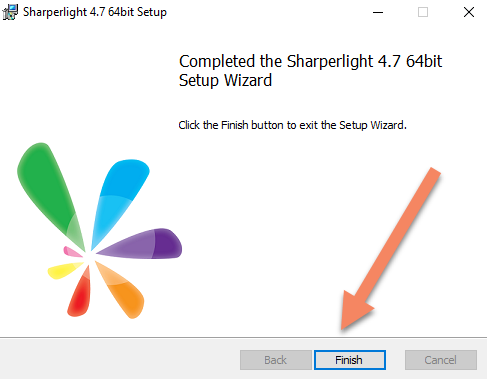Click the disabled maximize button in the title bar
This screenshot has width=487, height=379.
pyautogui.click(x=423, y=12)
